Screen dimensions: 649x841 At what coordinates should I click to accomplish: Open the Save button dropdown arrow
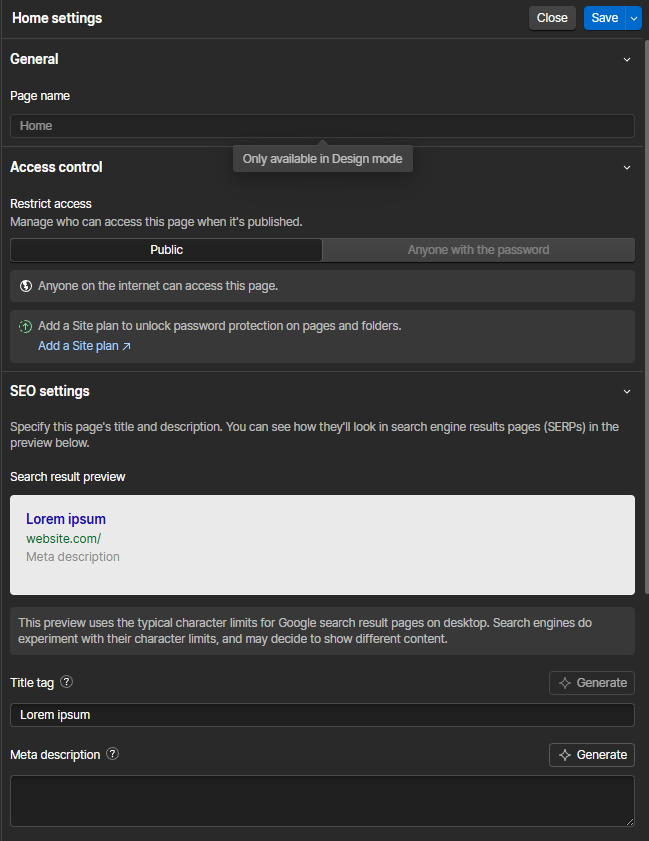pyautogui.click(x=634, y=18)
